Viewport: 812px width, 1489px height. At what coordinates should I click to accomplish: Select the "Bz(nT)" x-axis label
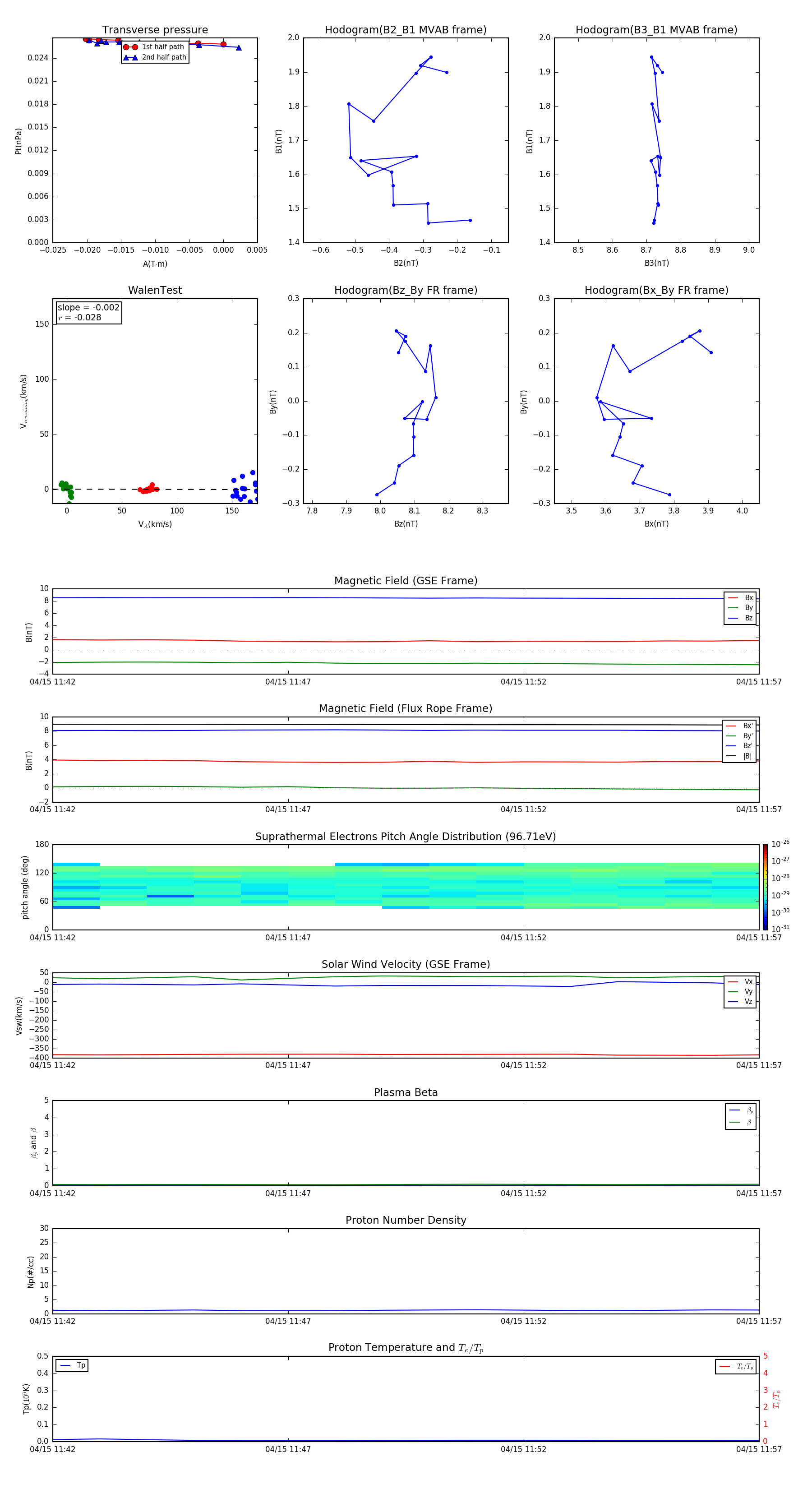pyautogui.click(x=406, y=524)
